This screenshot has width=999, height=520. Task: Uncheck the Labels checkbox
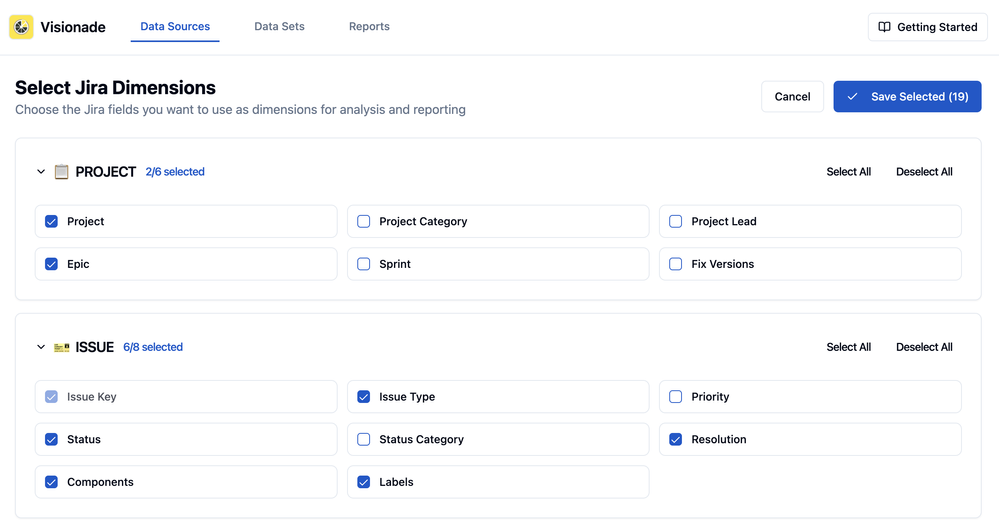[x=364, y=482]
